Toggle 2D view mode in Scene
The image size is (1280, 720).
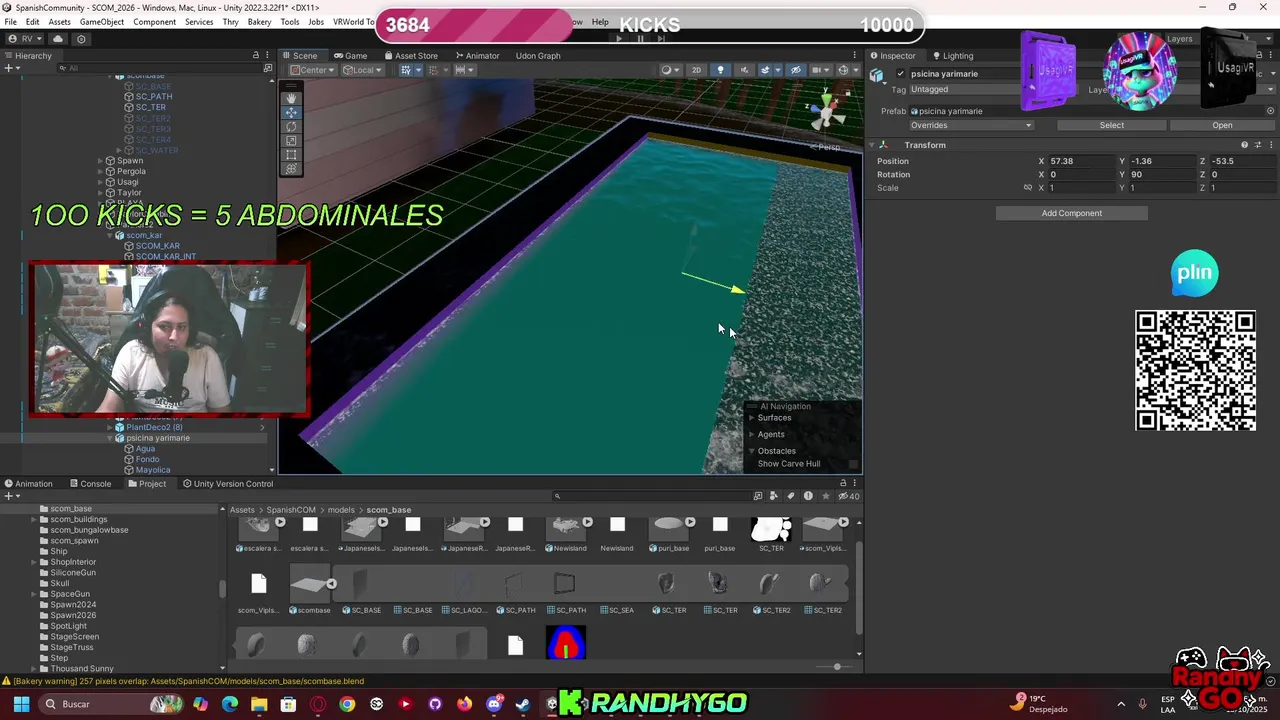(697, 70)
